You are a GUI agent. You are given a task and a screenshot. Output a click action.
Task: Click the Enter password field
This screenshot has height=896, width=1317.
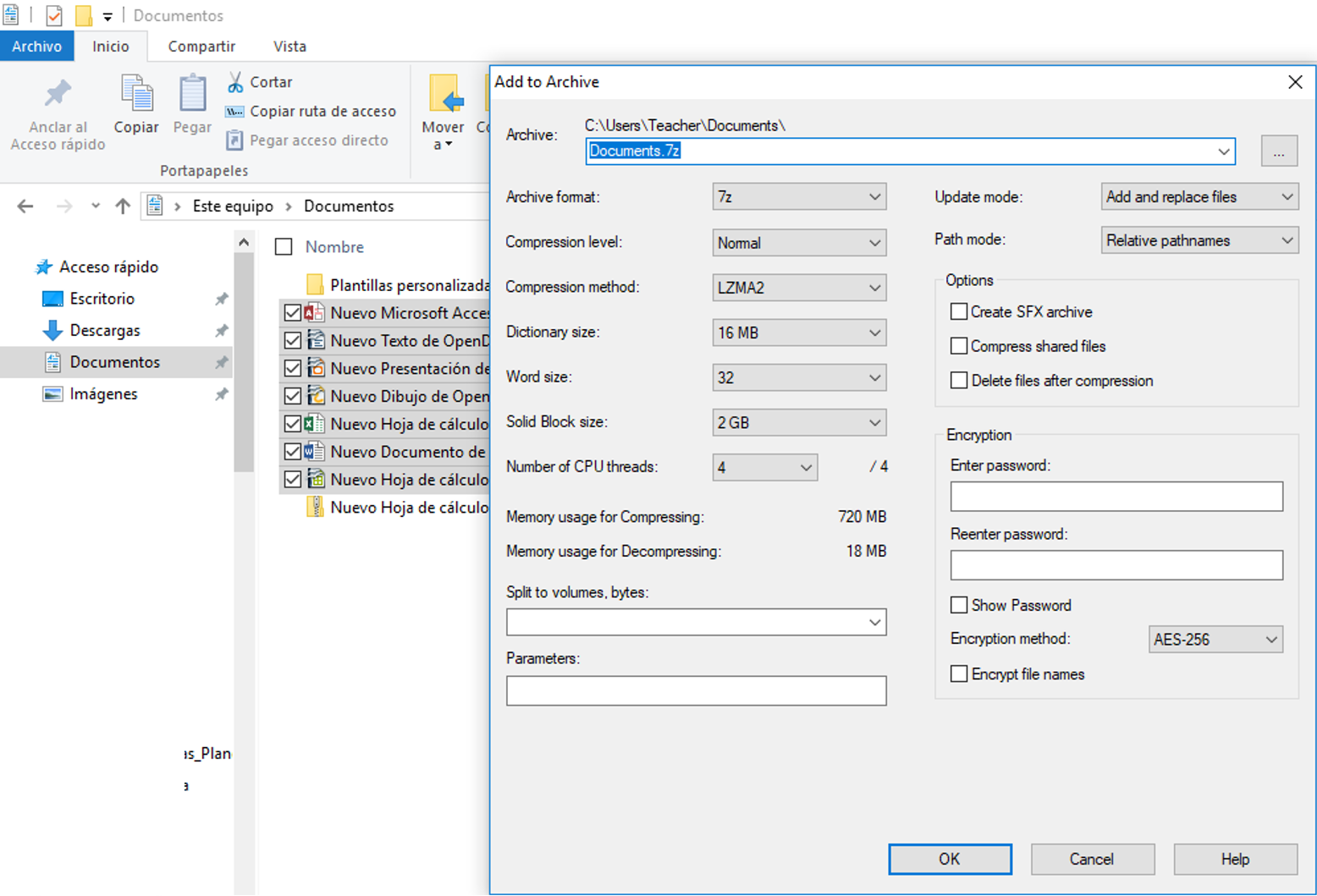point(1116,497)
